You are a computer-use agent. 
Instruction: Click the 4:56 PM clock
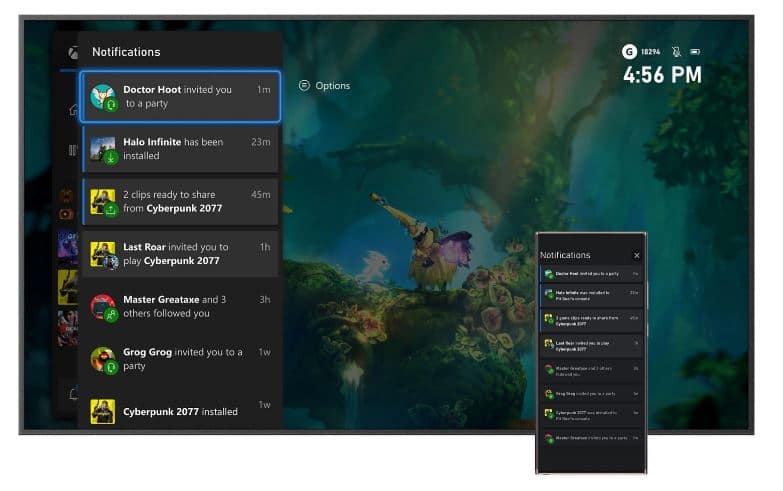tap(662, 75)
